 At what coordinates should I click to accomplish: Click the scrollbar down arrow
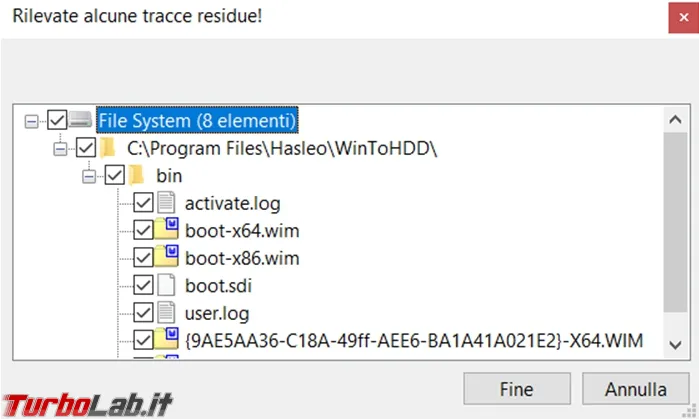tap(675, 345)
